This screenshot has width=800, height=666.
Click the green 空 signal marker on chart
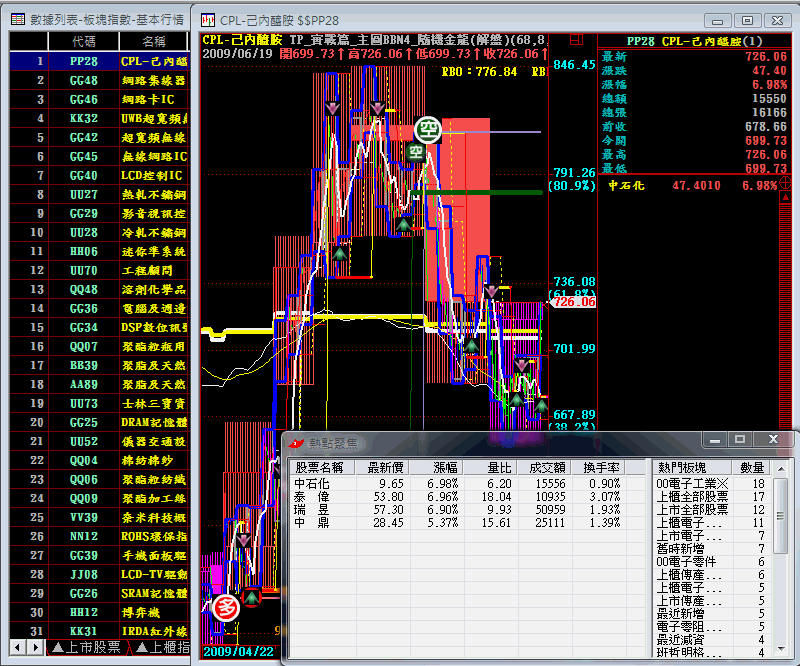tap(429, 129)
